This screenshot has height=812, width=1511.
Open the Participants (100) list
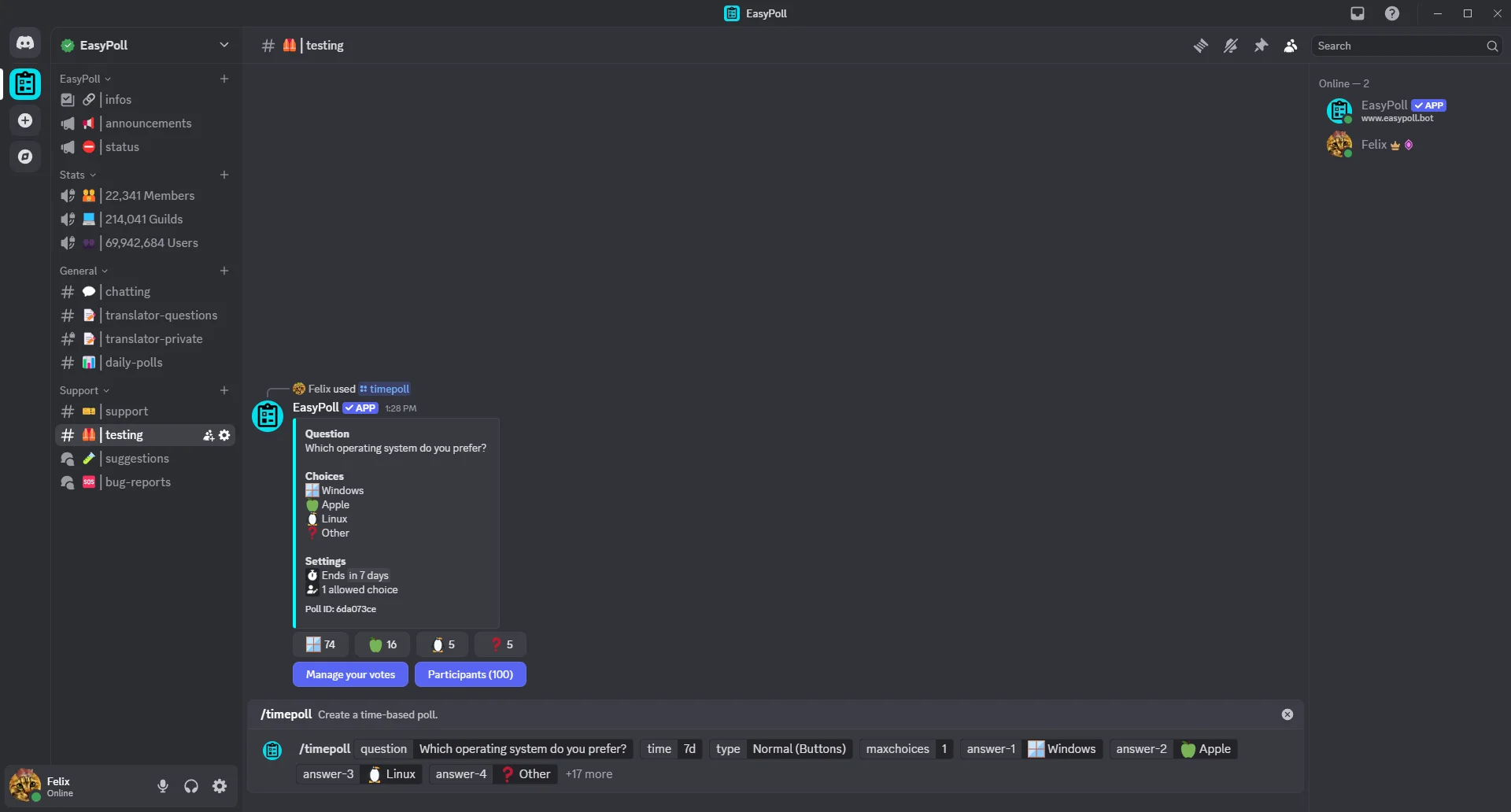(x=470, y=674)
